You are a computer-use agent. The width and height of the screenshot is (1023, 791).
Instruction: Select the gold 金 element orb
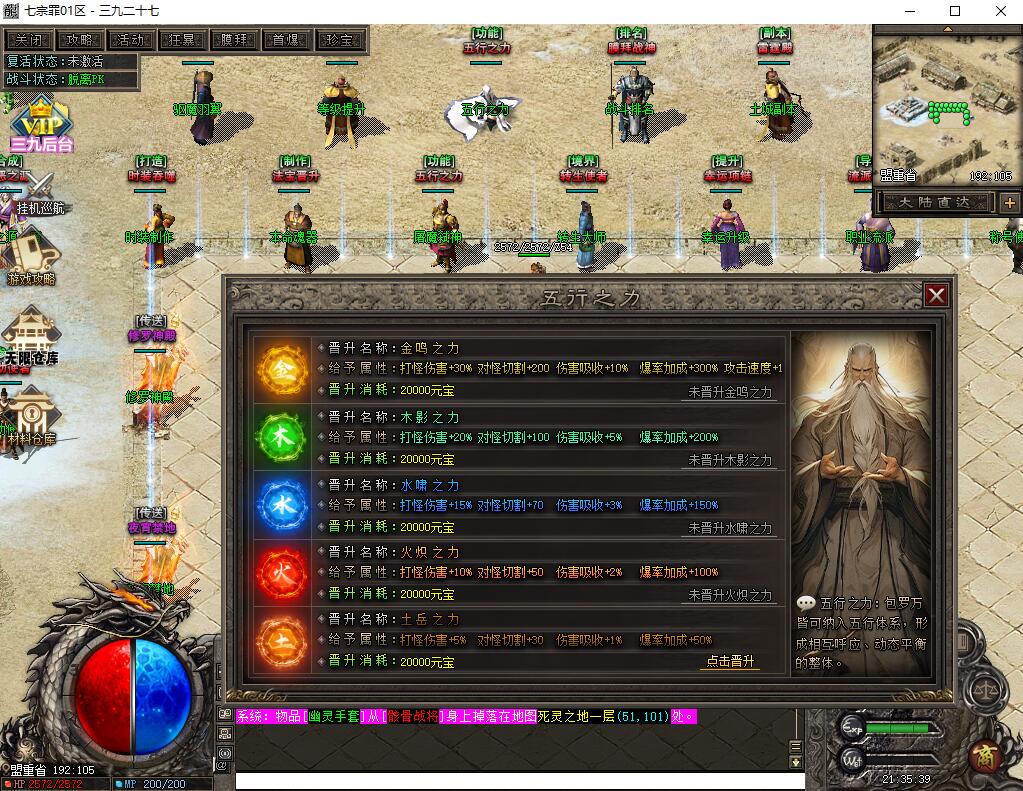point(282,369)
